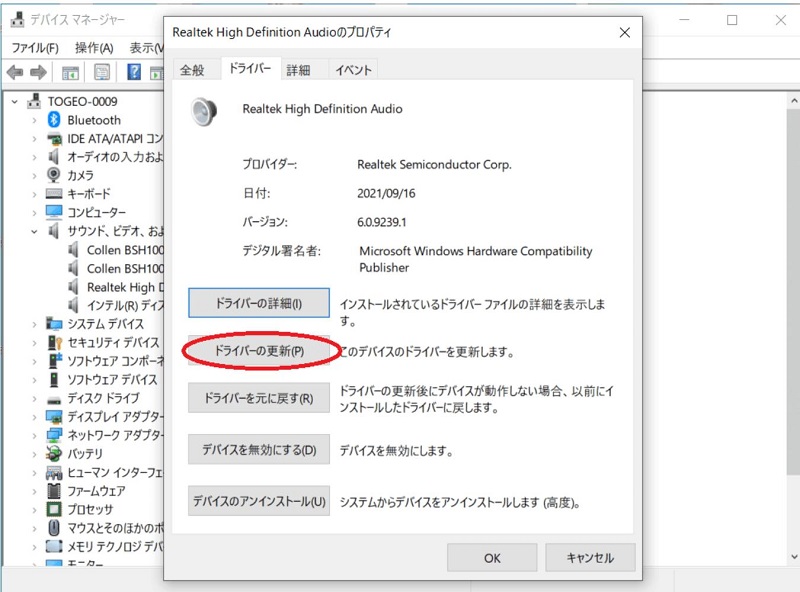800x592 pixels.
Task: Click the ディスプレイ アダプター icon
Action: pyautogui.click(x=54, y=417)
